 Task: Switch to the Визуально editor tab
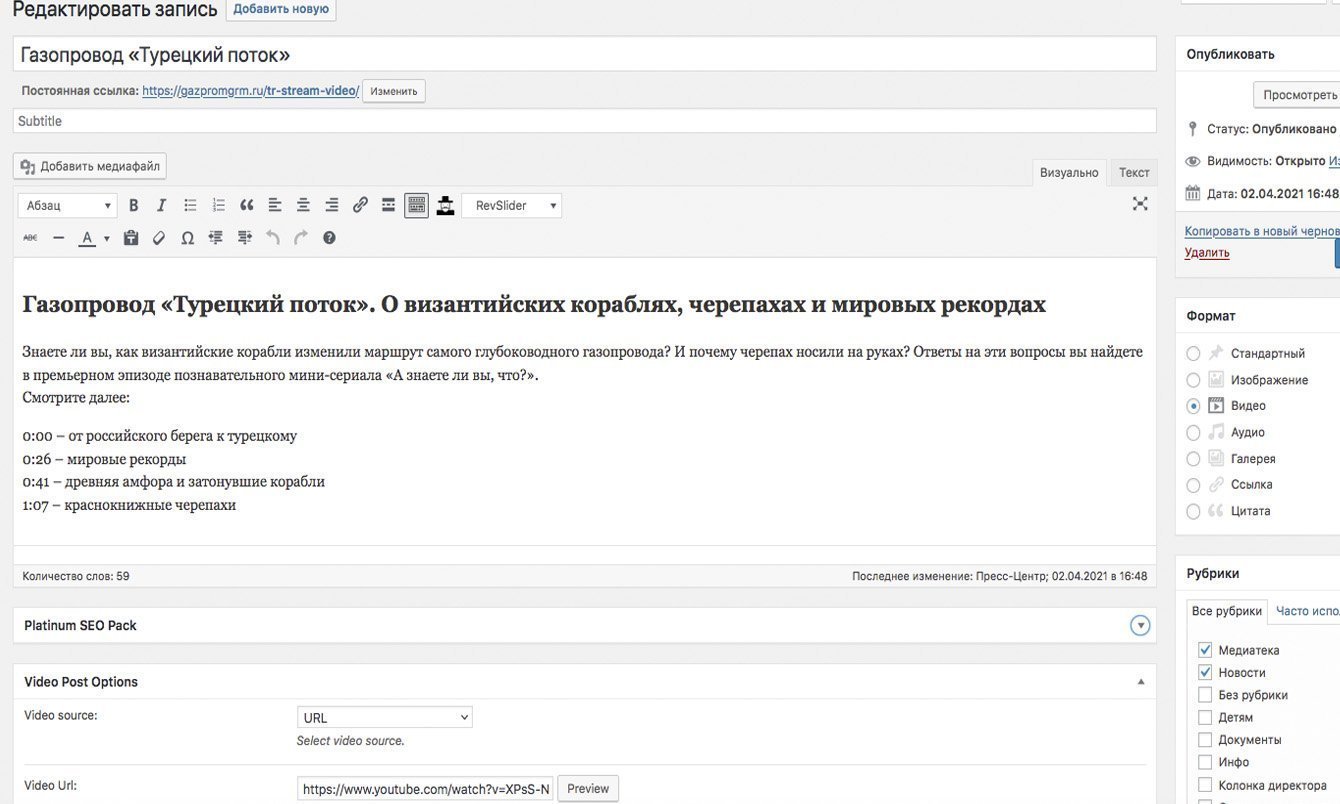click(x=1069, y=173)
